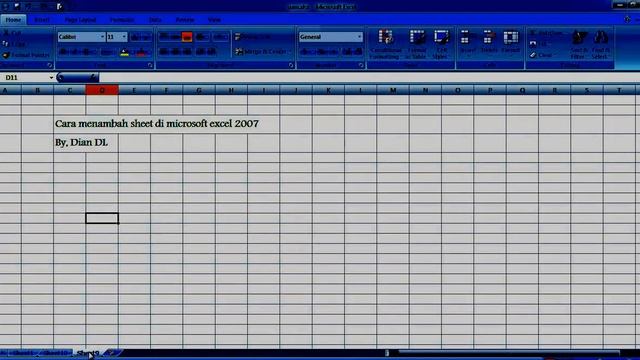Image resolution: width=640 pixels, height=360 pixels.
Task: Insert cells using the Insert button
Action: pos(467,42)
